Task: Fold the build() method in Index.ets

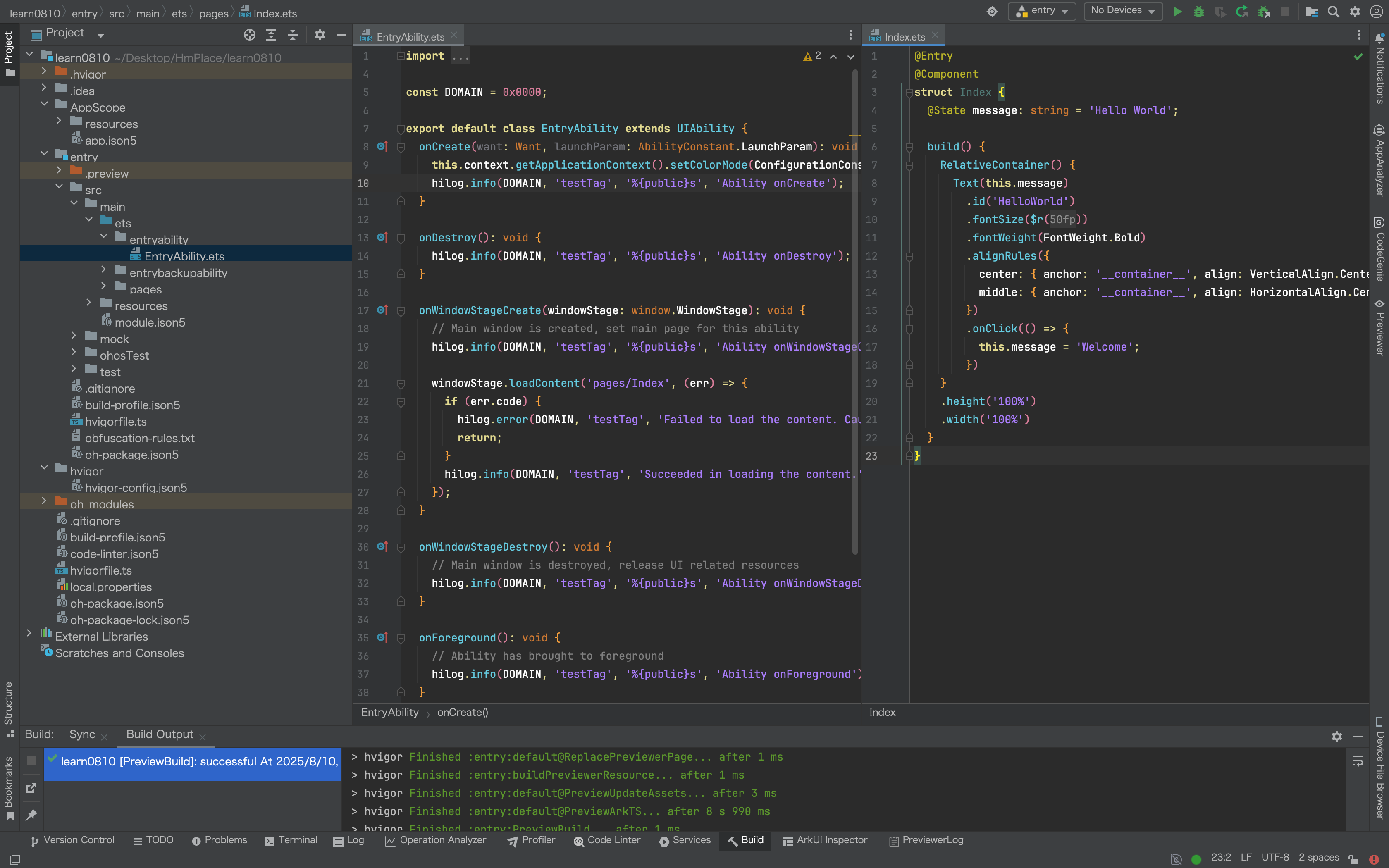Action: click(x=909, y=147)
